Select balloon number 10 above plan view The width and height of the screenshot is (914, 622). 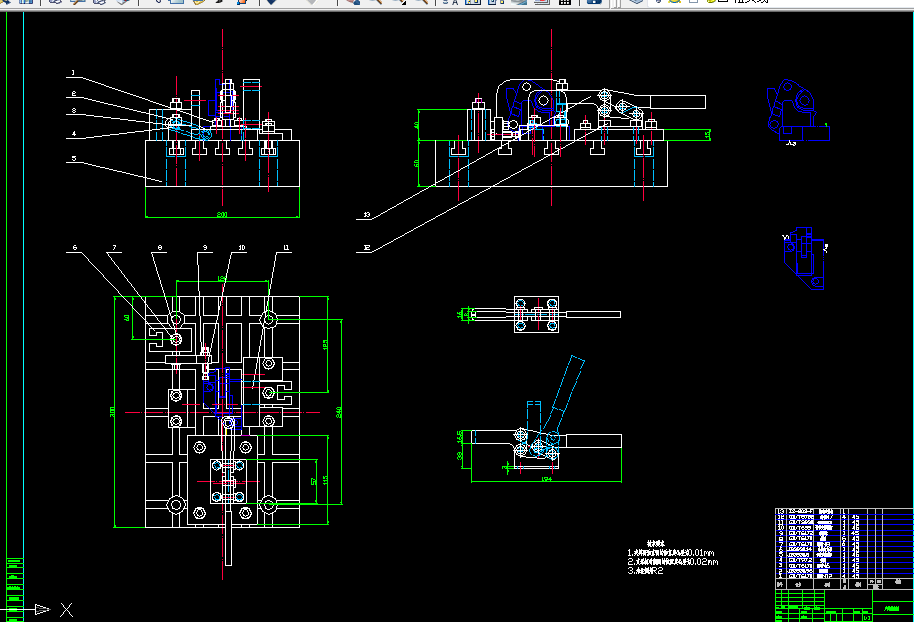pyautogui.click(x=242, y=248)
